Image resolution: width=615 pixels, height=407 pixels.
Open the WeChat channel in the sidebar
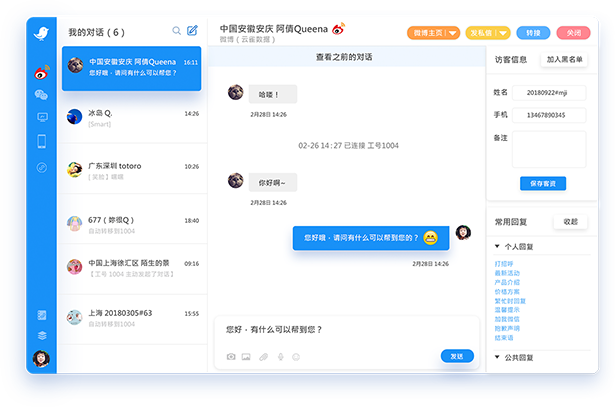41,95
